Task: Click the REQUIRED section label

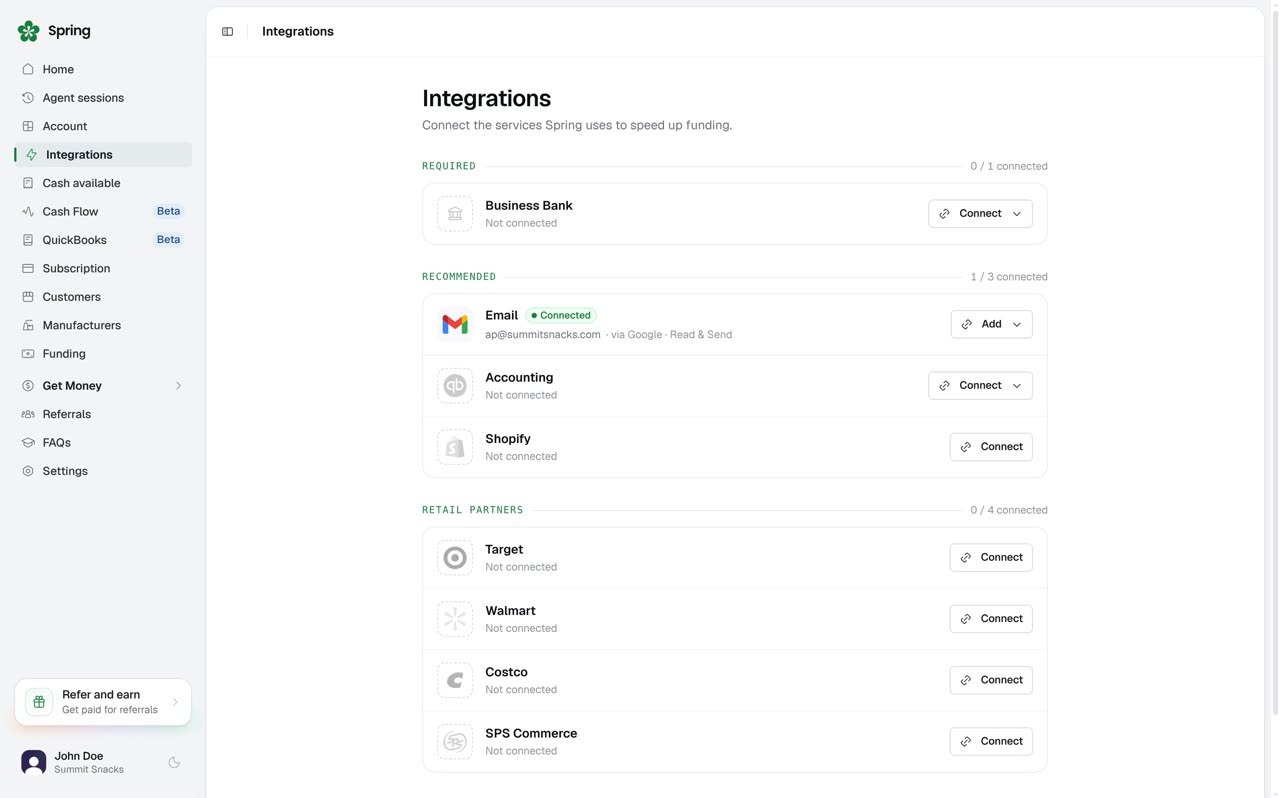Action: tap(449, 167)
